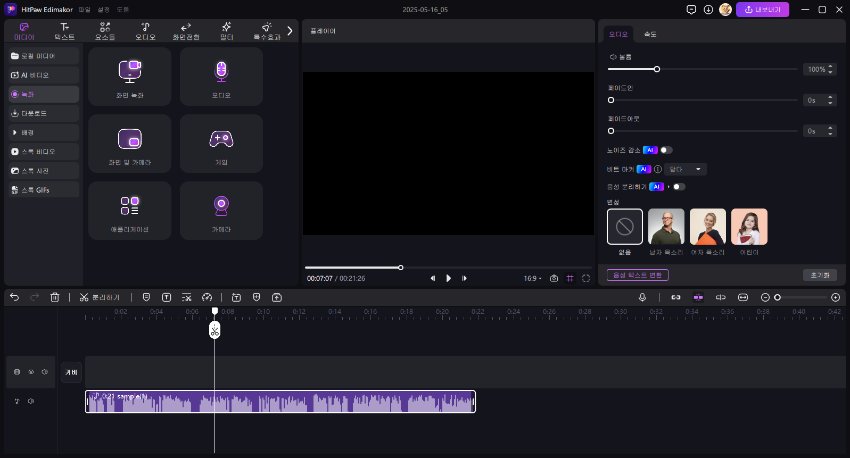The height and width of the screenshot is (458, 850).
Task: Start Screen Recording from the monitor card
Action: pyautogui.click(x=130, y=76)
